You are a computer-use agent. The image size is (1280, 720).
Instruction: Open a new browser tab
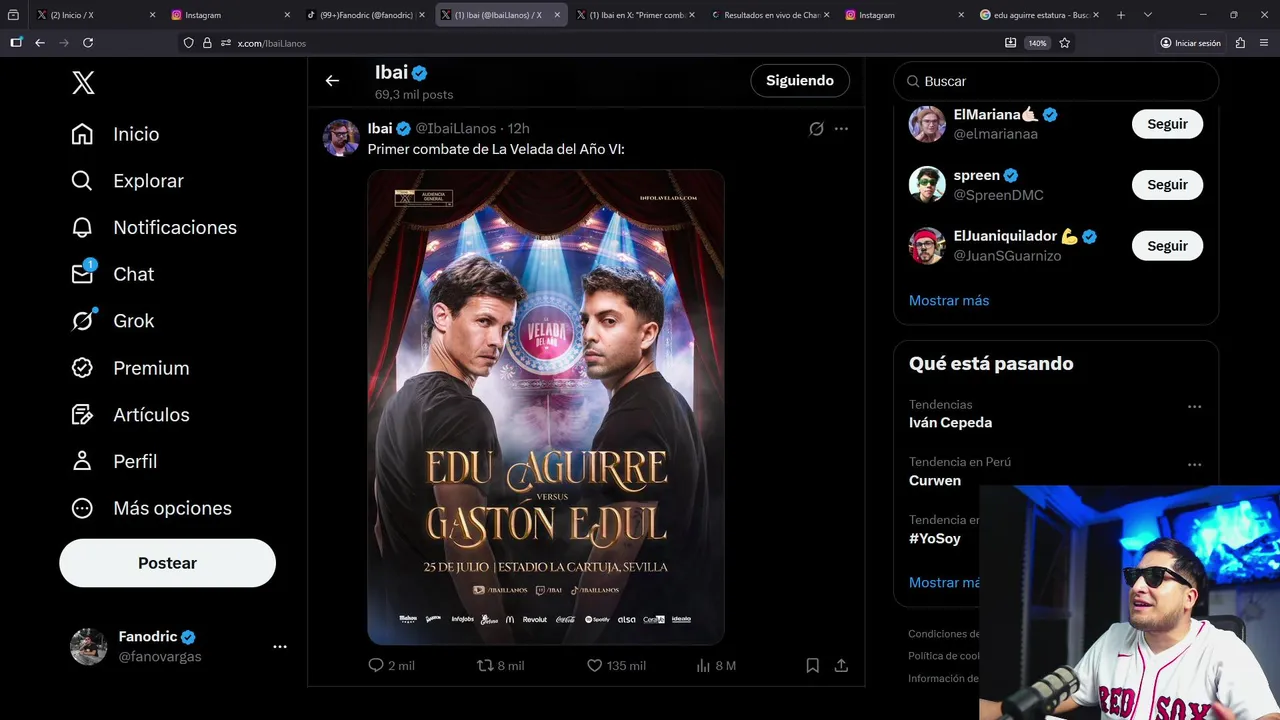click(1121, 15)
